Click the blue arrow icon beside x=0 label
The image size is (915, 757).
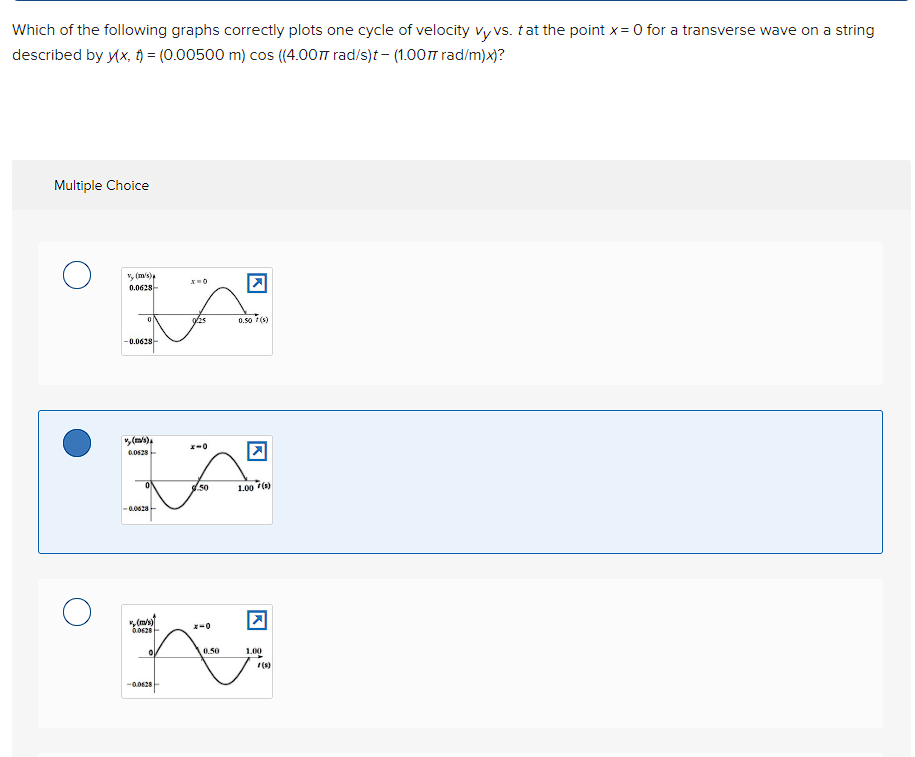pos(258,284)
